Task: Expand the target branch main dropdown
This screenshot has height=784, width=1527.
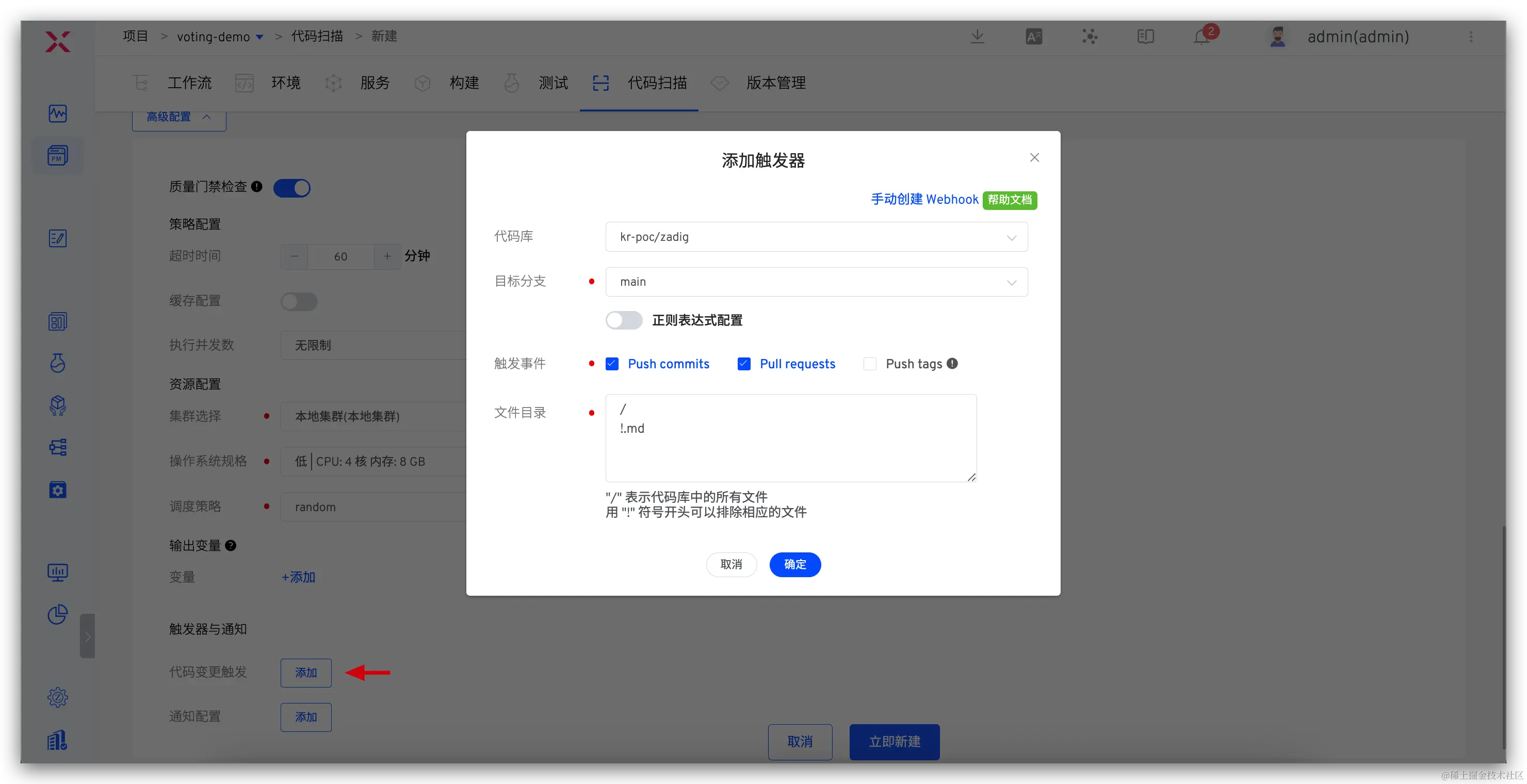Action: point(816,282)
